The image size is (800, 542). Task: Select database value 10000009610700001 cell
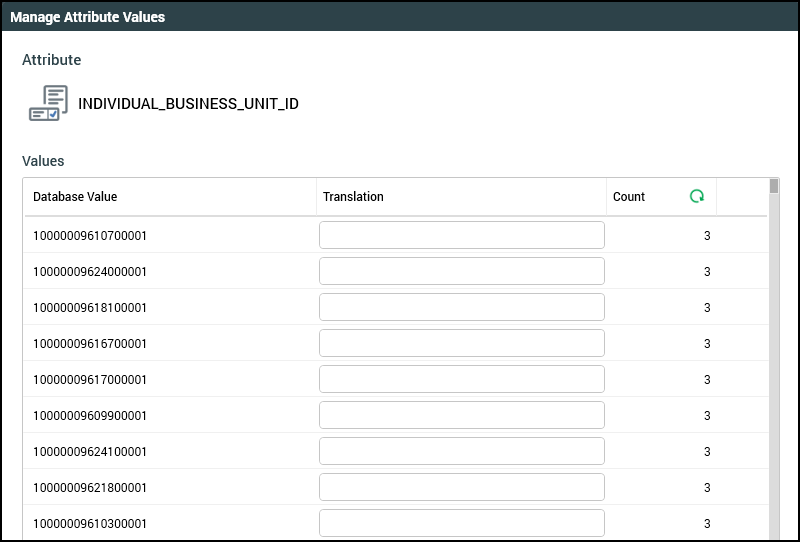(x=90, y=236)
